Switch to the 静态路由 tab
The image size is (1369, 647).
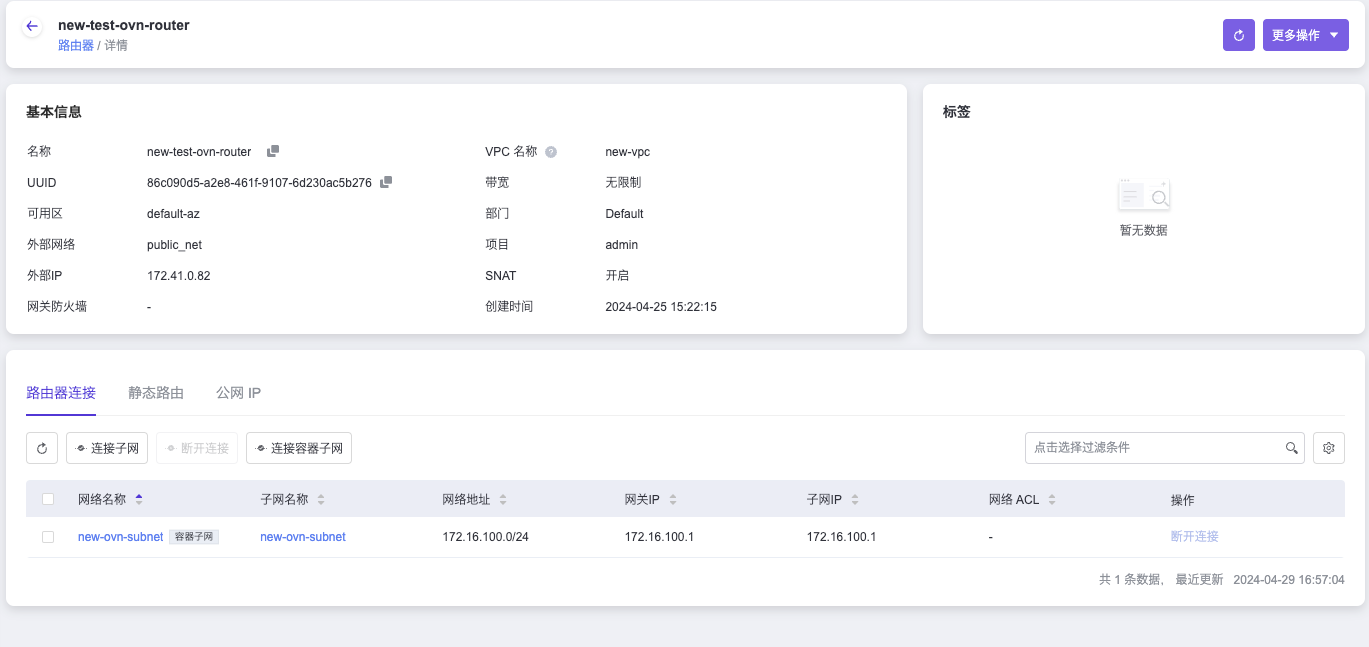click(156, 393)
